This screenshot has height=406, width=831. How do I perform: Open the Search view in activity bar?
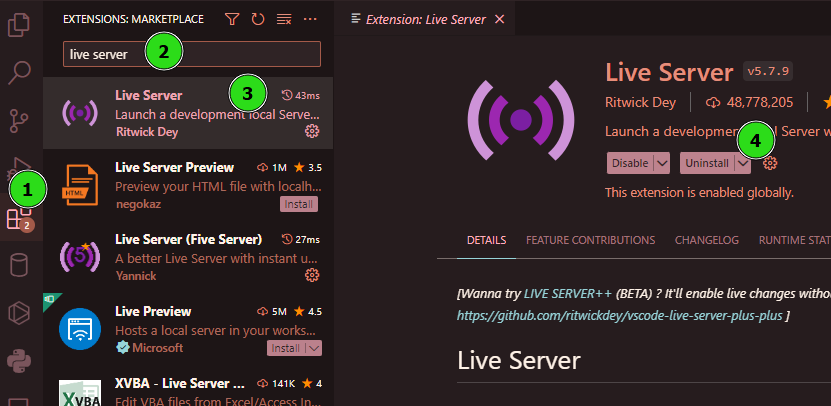point(21,73)
